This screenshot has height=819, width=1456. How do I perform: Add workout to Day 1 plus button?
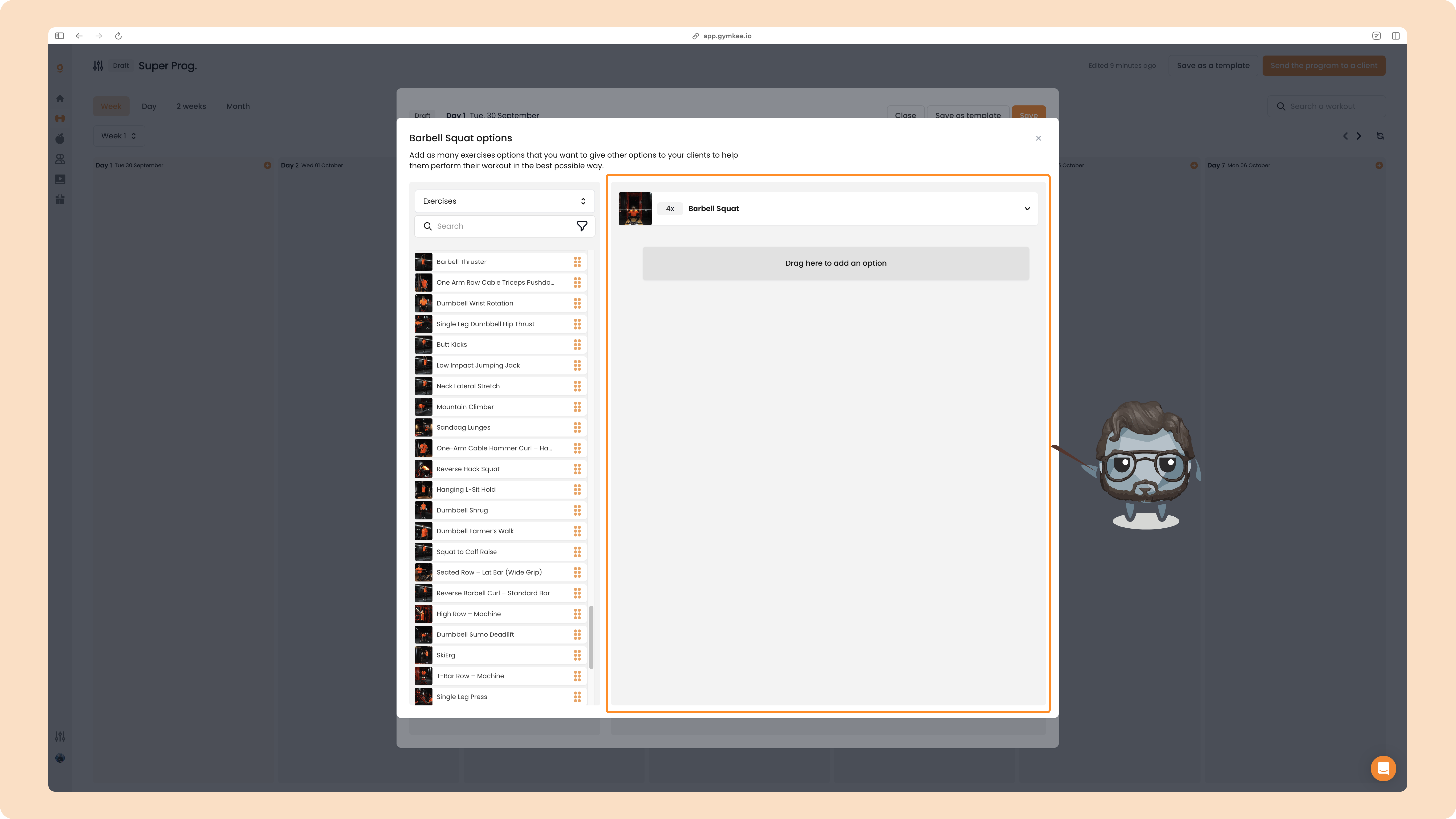click(x=267, y=165)
